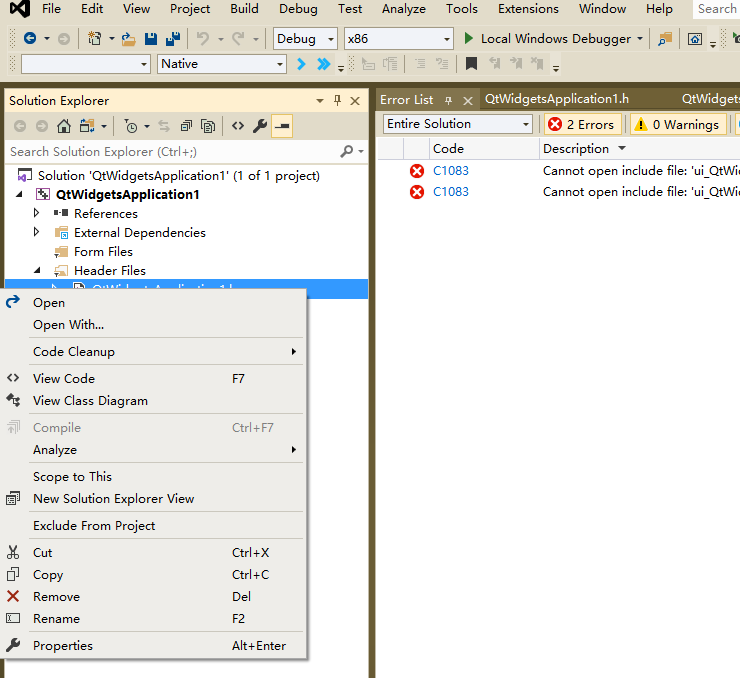Expand the References node
This screenshot has height=678, width=740.
point(36,213)
